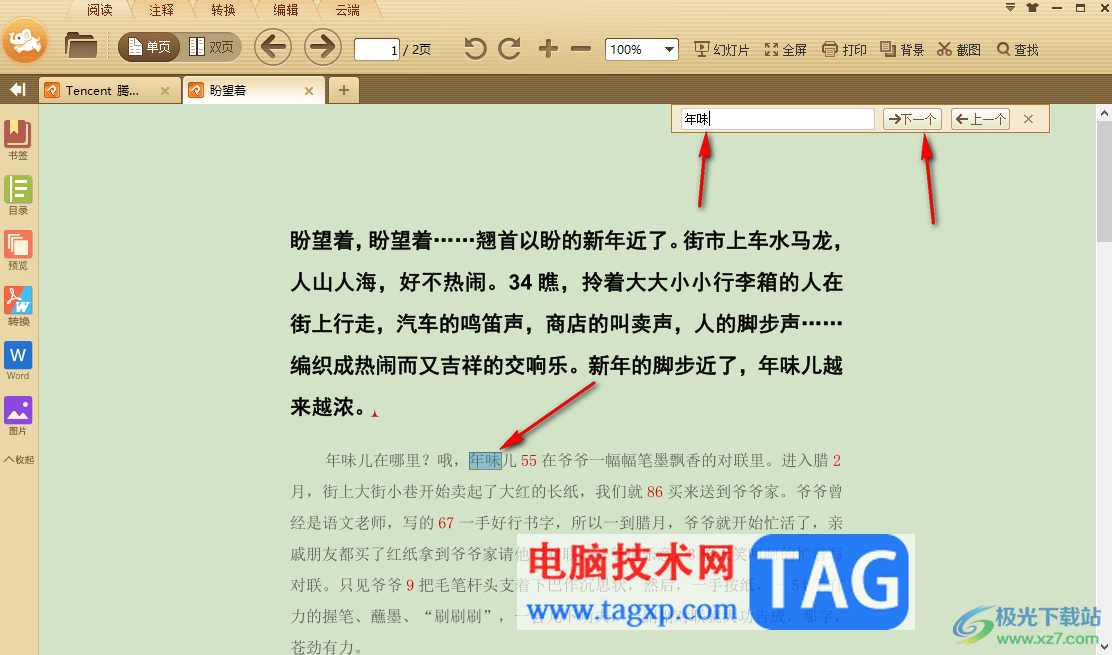Go to previous page with left arrow
Screen dimensions: 1112x655
point(273,47)
